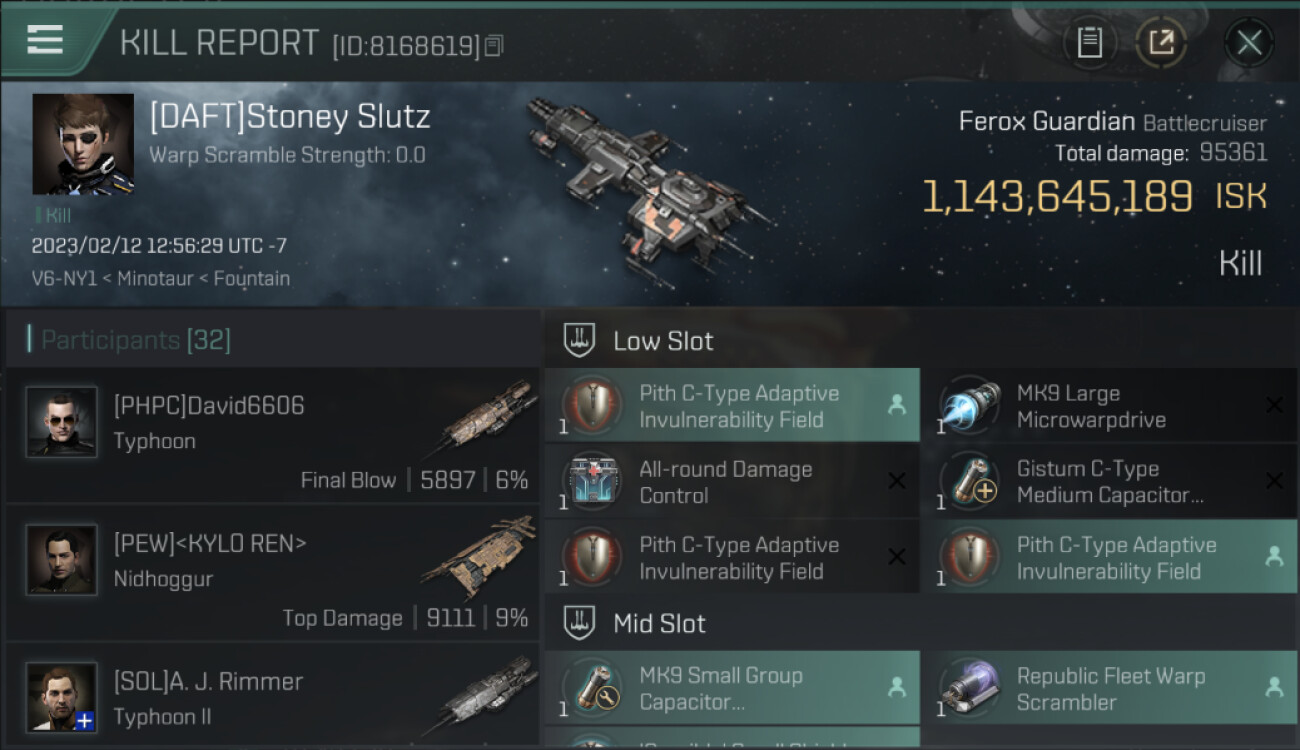Select the Republic Fleet Warp Scrambler icon
The width and height of the screenshot is (1300, 750).
point(969,689)
